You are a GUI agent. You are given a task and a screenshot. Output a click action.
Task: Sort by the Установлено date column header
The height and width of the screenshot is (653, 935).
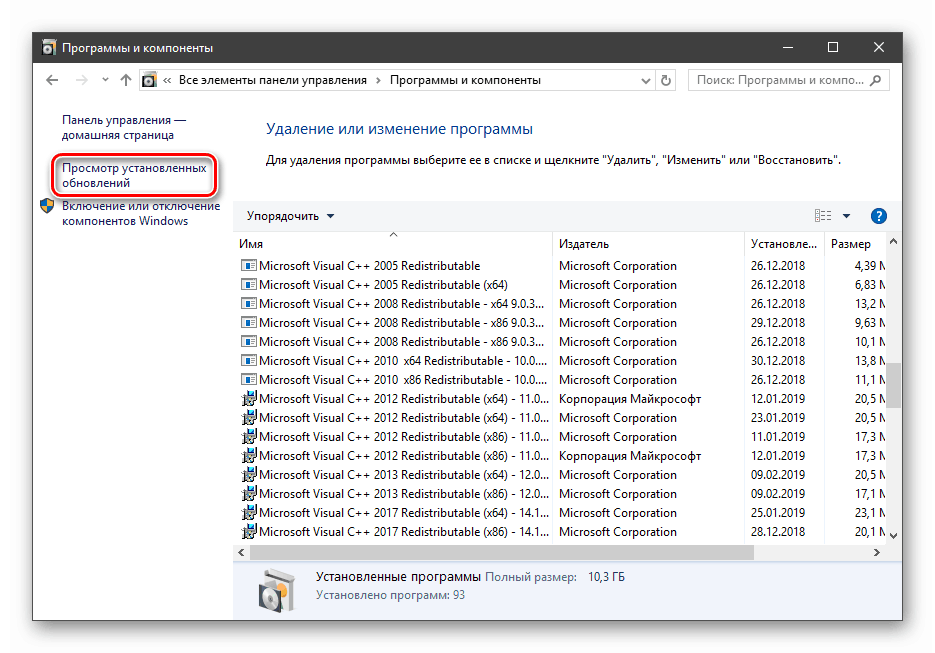pyautogui.click(x=785, y=244)
